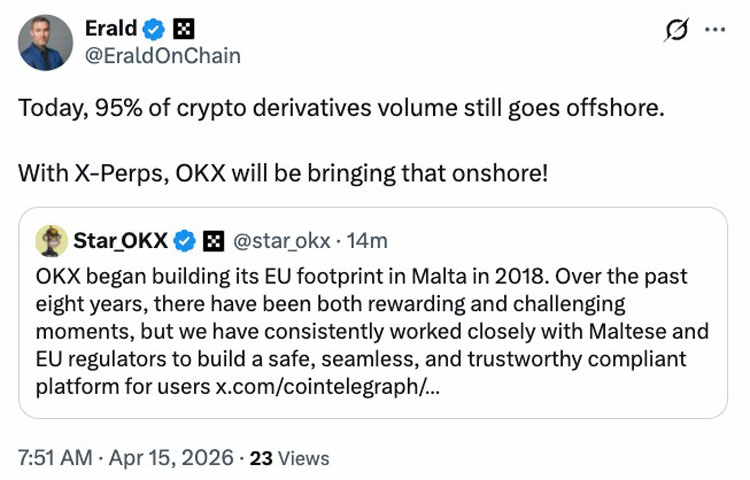
Task: Click the verified badge beside Star_OKX
Action: [x=185, y=240]
